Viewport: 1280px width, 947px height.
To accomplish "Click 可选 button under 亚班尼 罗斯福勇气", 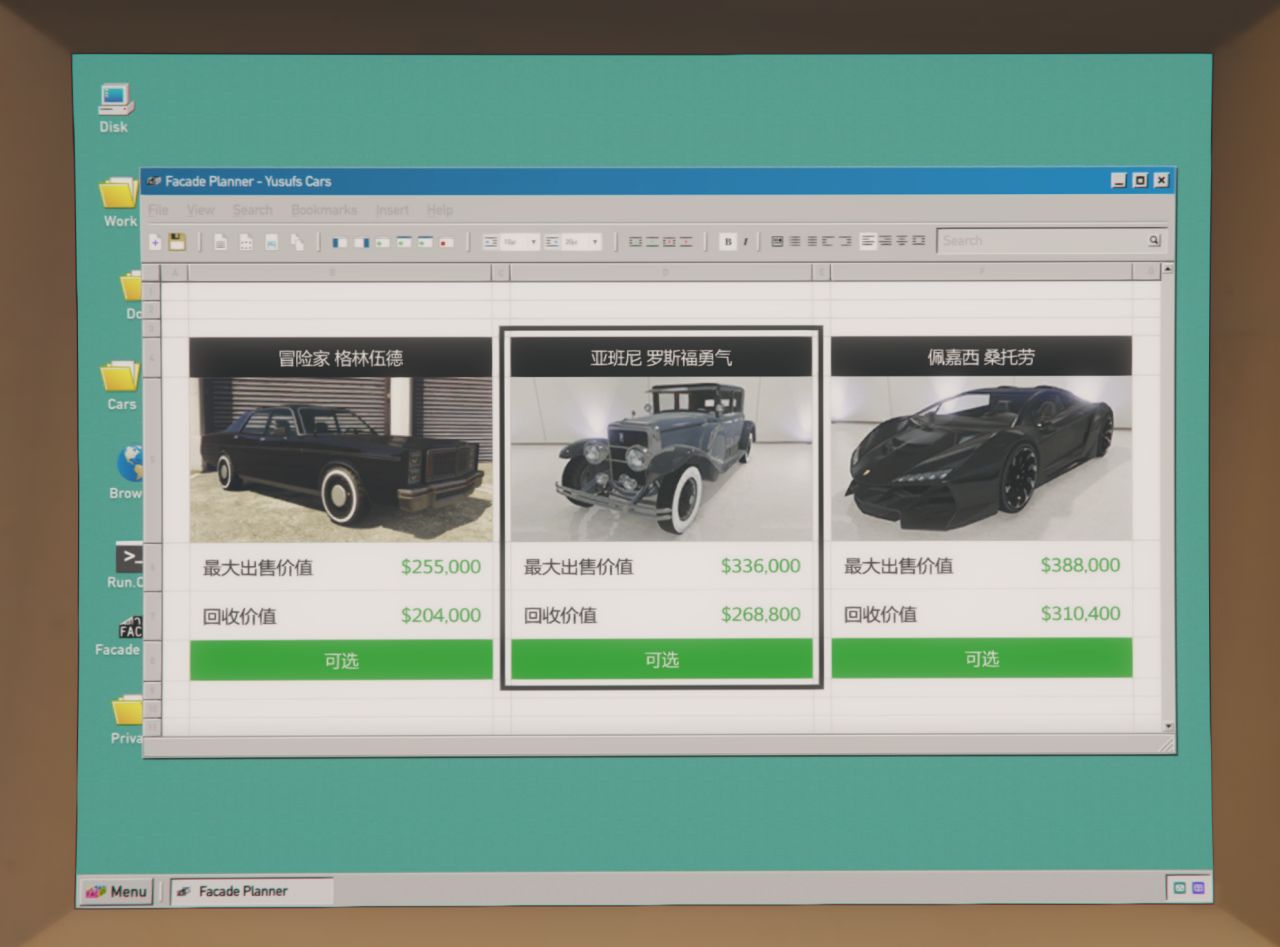I will [x=661, y=660].
